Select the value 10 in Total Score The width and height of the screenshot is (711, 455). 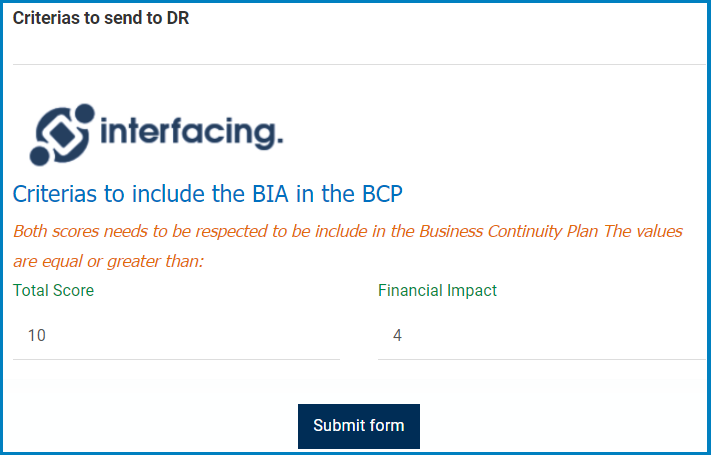(x=37, y=336)
